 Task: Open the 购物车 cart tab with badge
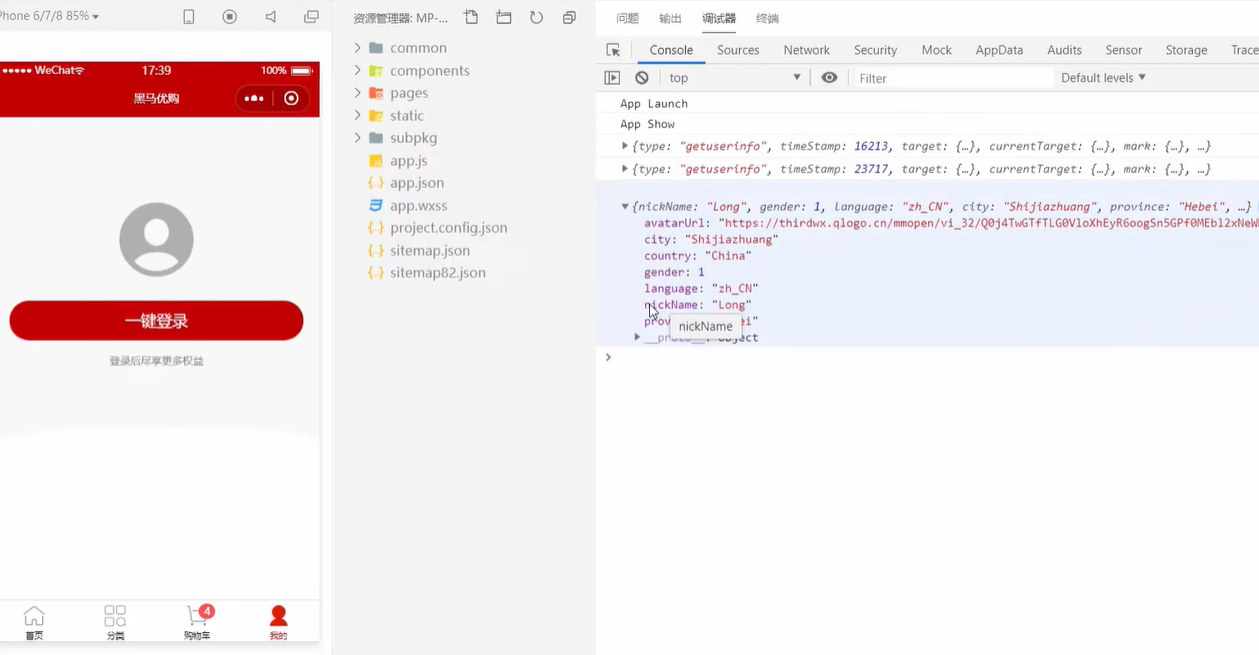click(197, 621)
